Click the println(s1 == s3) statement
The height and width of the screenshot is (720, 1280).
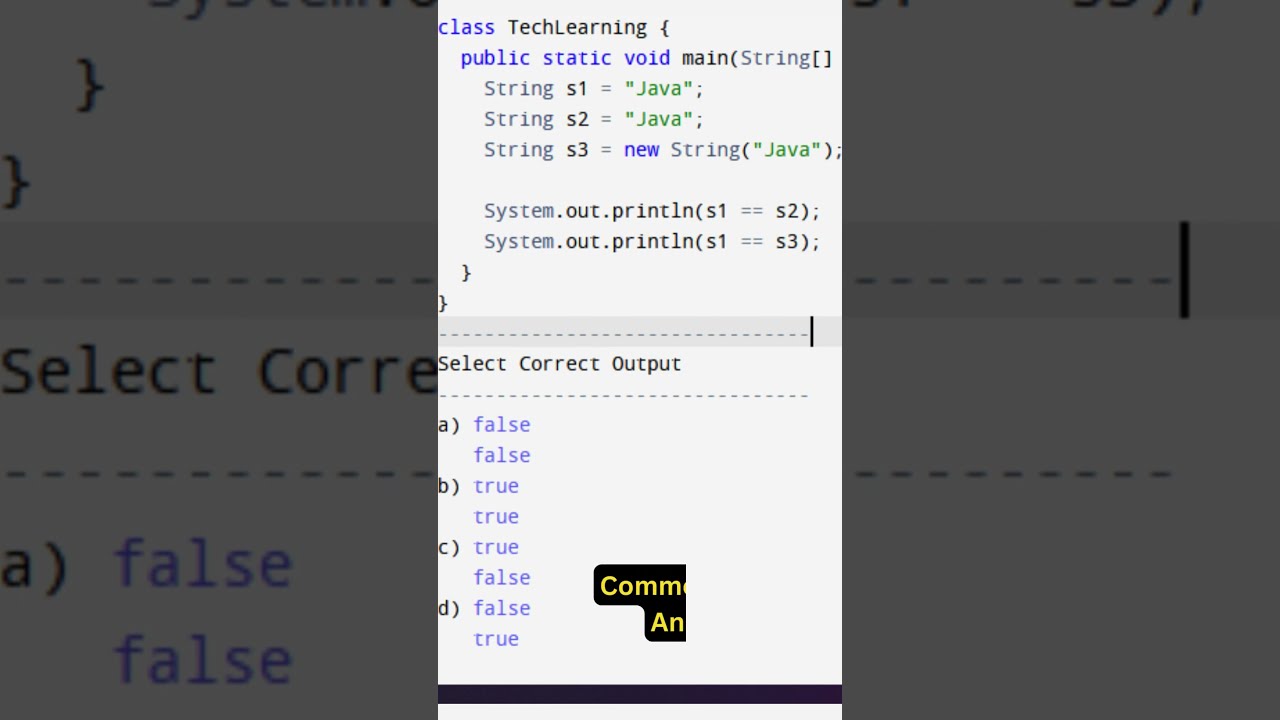652,242
